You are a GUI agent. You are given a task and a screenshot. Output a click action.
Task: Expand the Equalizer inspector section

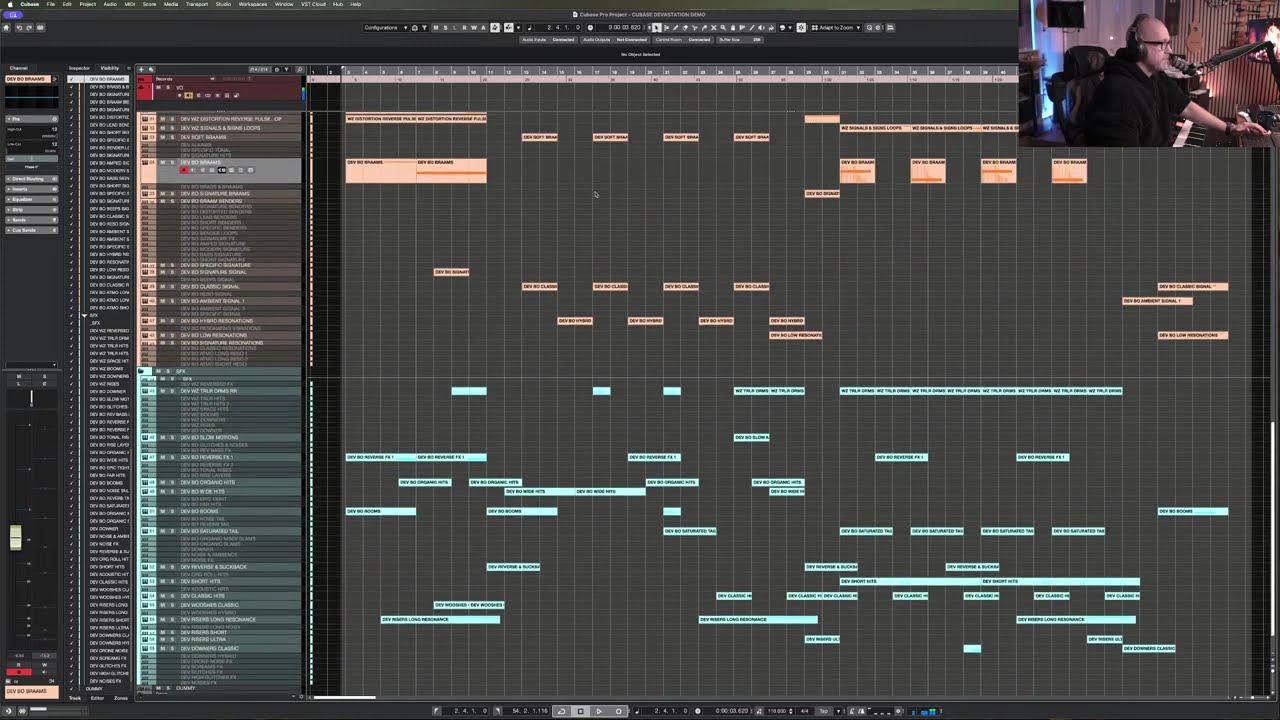coord(31,199)
